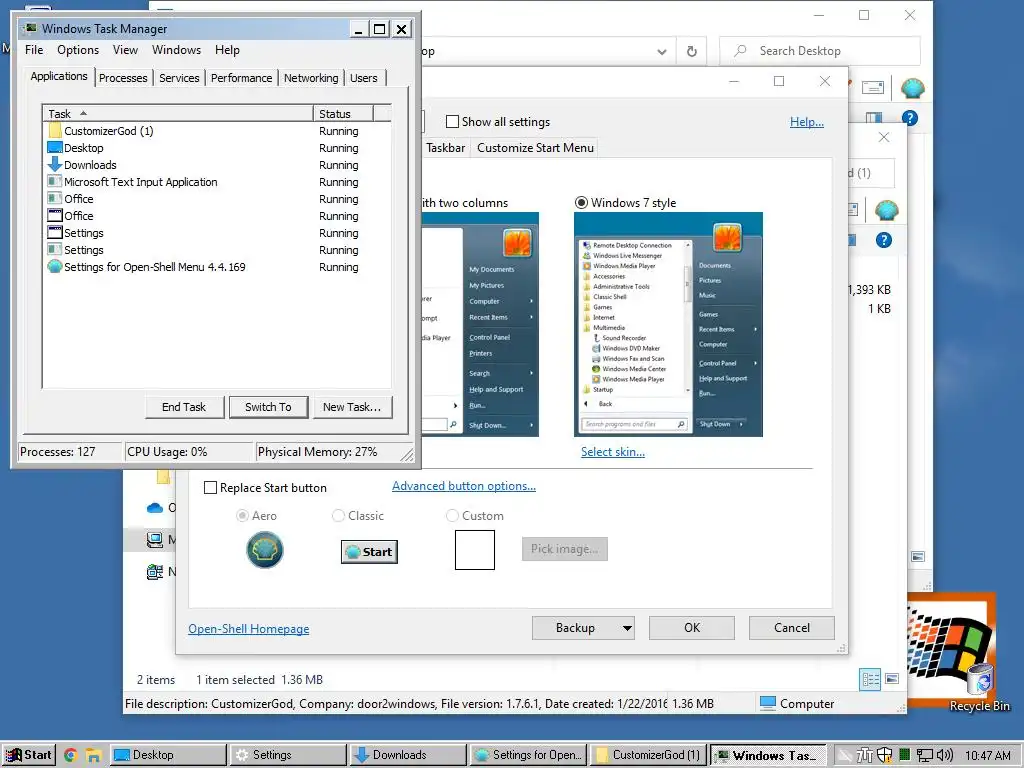Screen dimensions: 1024x768
Task: Switch to the Users tab
Action: coord(364,78)
